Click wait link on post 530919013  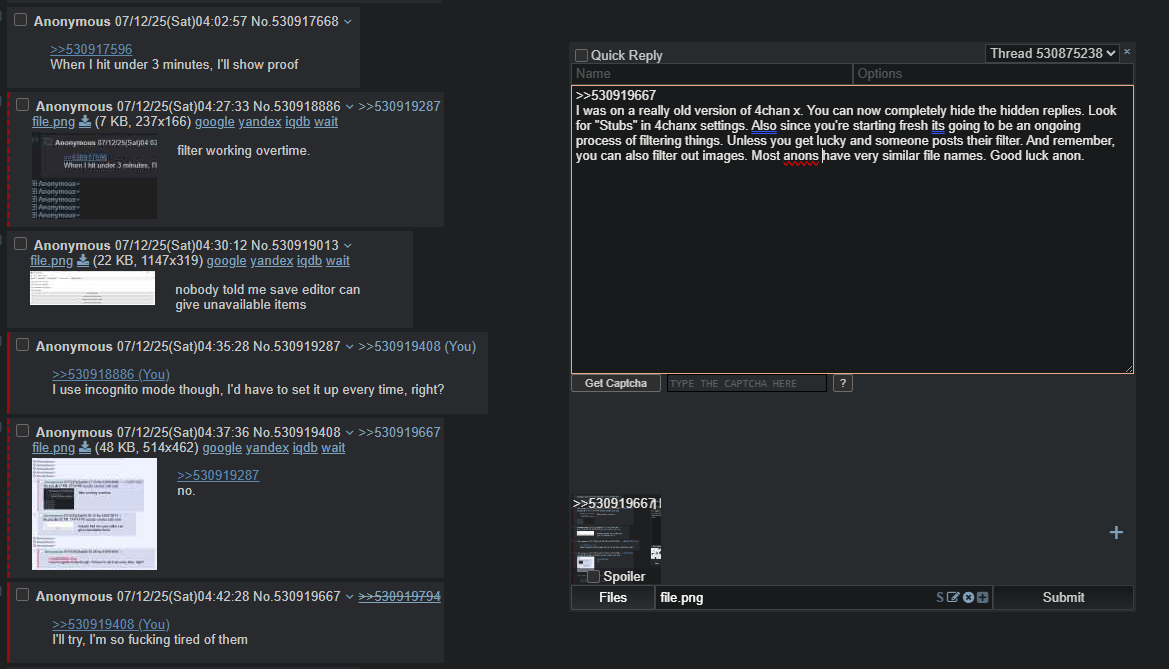coord(338,260)
